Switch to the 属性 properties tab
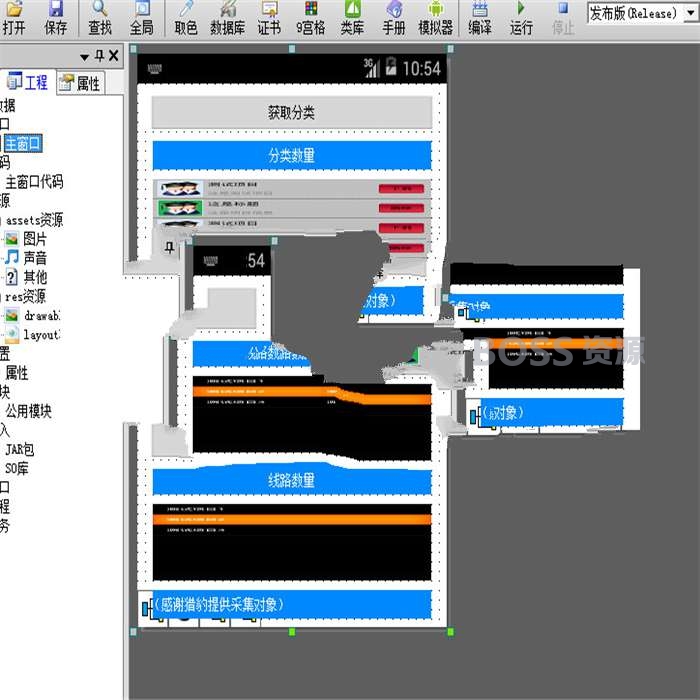This screenshot has width=700, height=700. [x=80, y=83]
